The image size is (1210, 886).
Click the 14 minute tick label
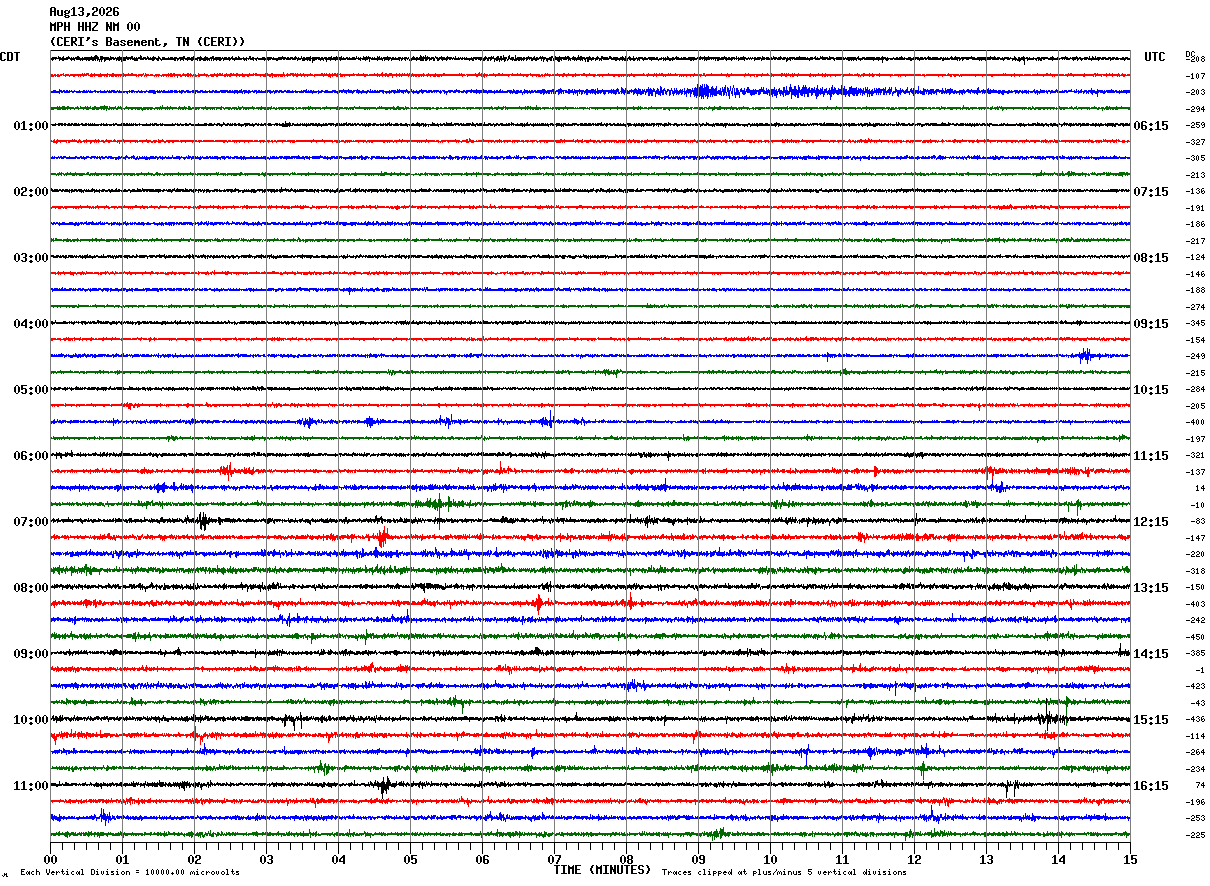(x=1058, y=859)
